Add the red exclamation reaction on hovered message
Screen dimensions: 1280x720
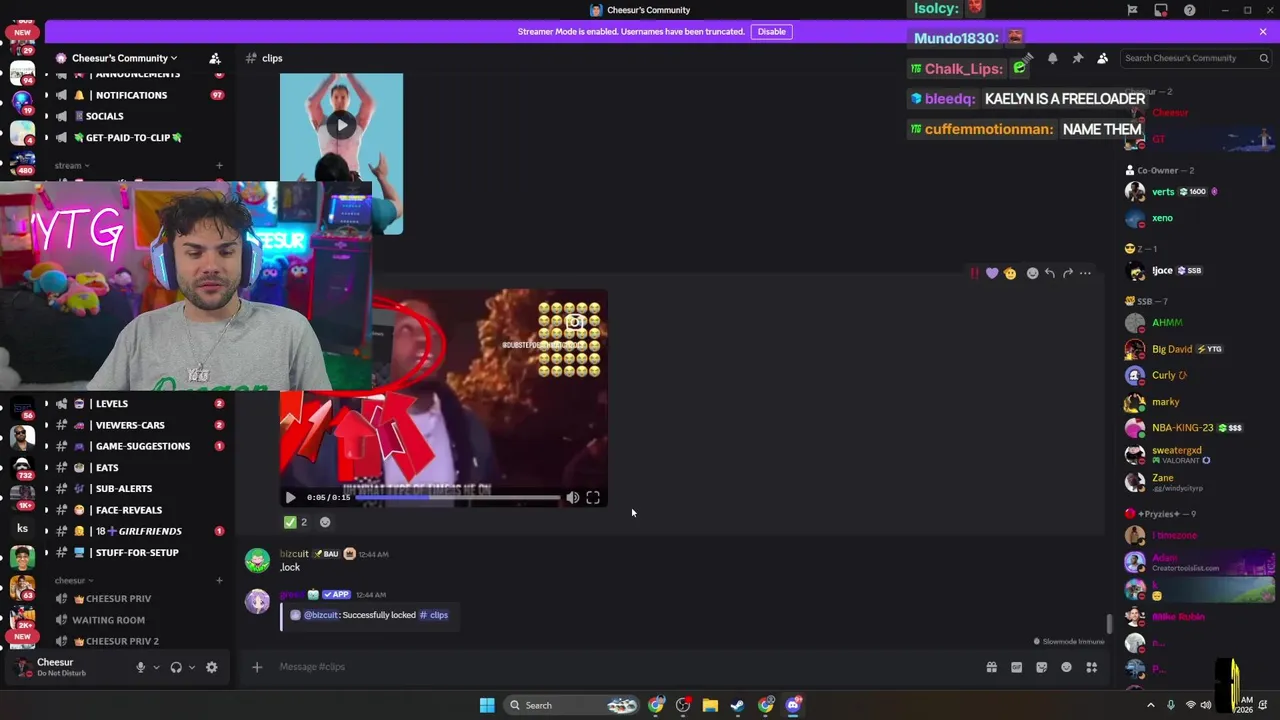(974, 273)
